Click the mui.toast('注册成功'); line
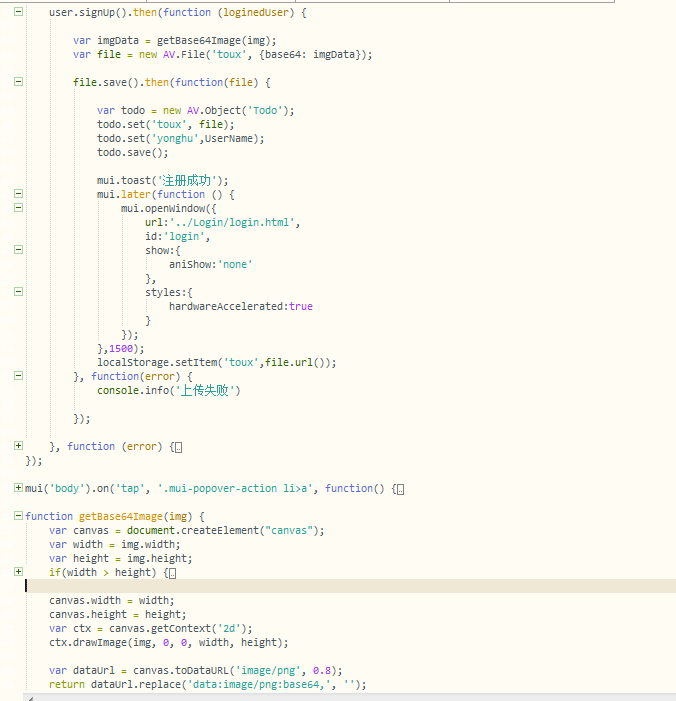The height and width of the screenshot is (701, 676). (163, 181)
